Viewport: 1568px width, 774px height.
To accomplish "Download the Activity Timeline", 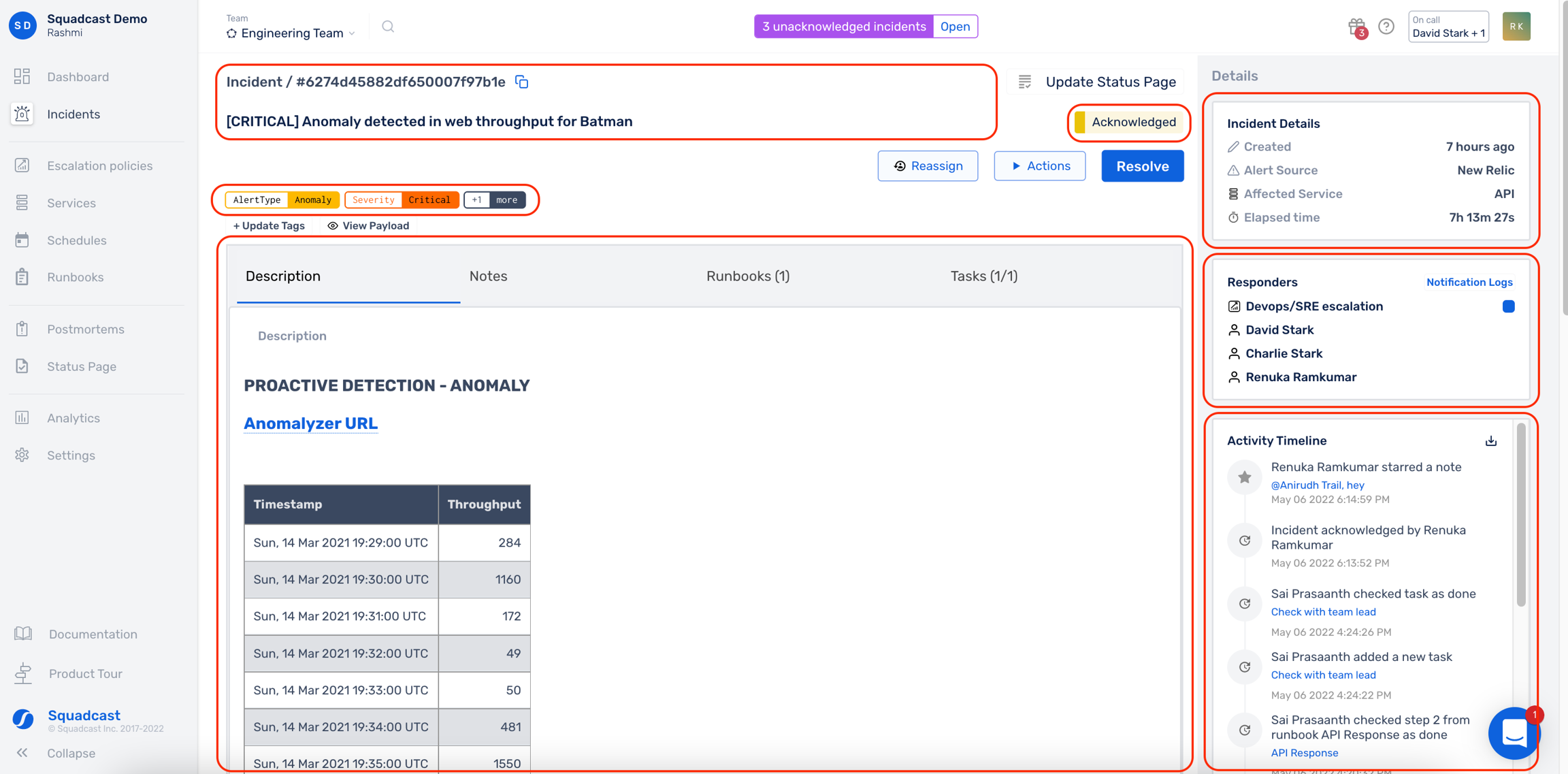I will (1491, 440).
